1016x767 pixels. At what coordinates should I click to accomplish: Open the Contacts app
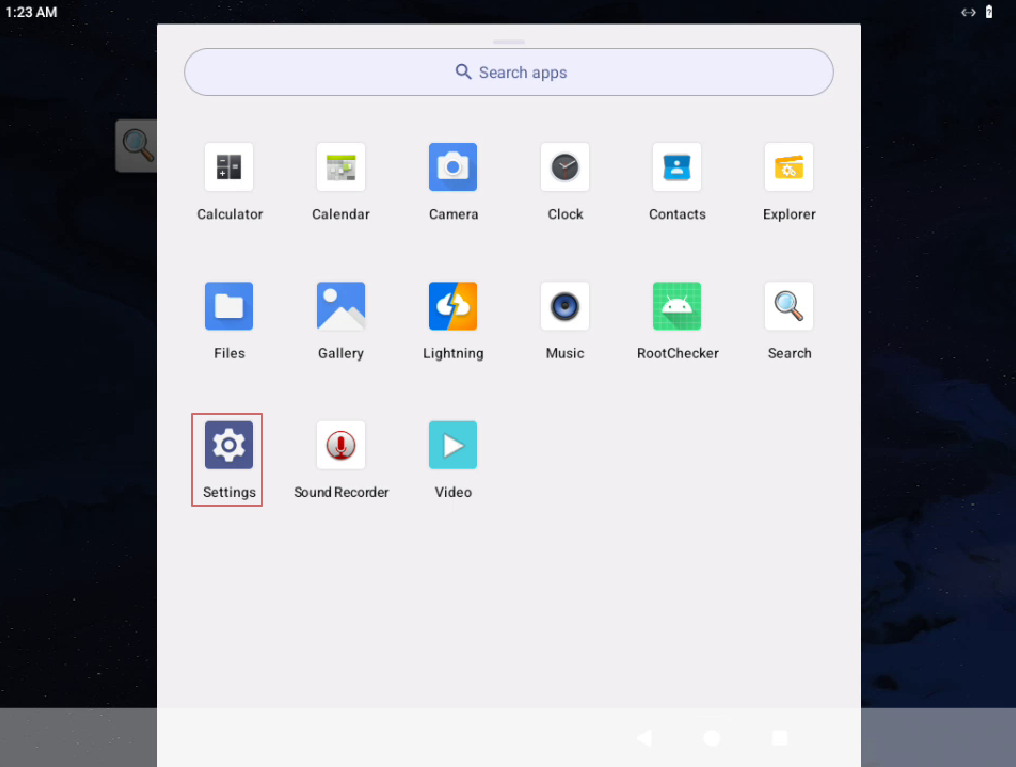tap(677, 168)
